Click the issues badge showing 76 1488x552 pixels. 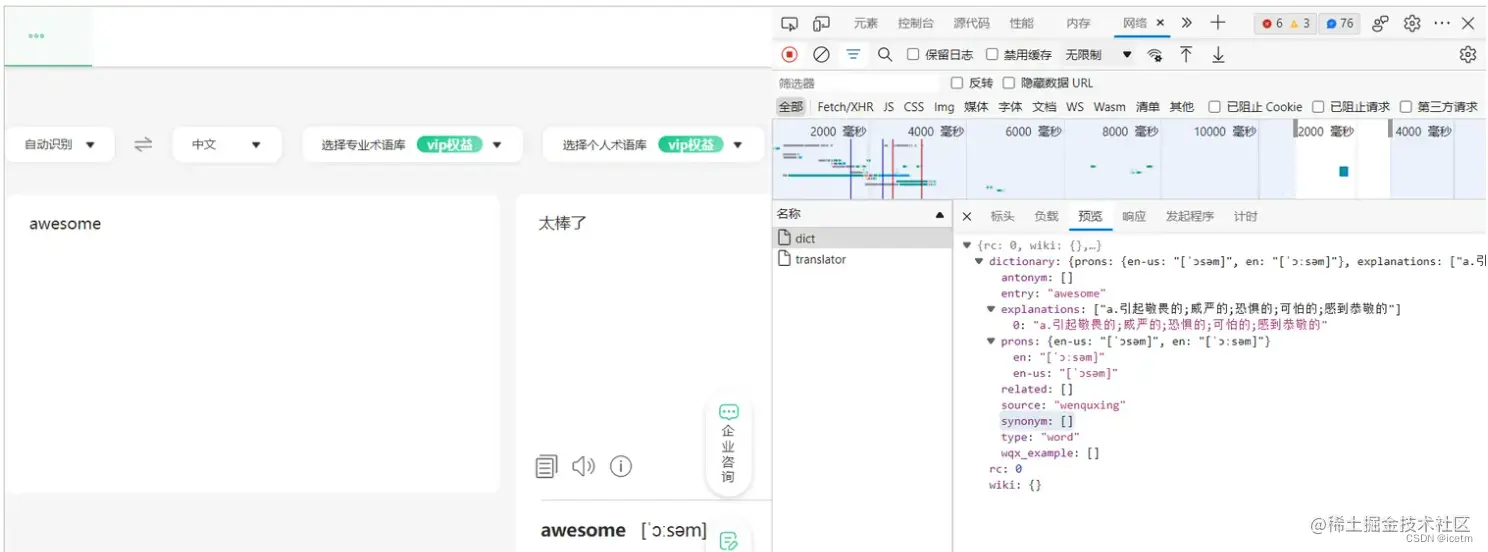tap(1339, 23)
